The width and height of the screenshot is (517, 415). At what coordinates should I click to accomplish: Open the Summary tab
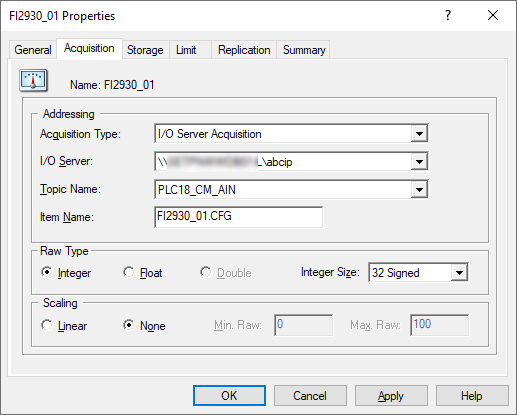tap(304, 50)
